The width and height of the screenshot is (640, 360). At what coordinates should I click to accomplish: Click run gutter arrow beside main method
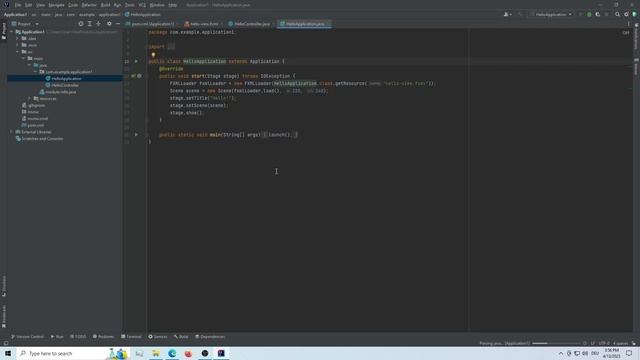click(x=136, y=134)
